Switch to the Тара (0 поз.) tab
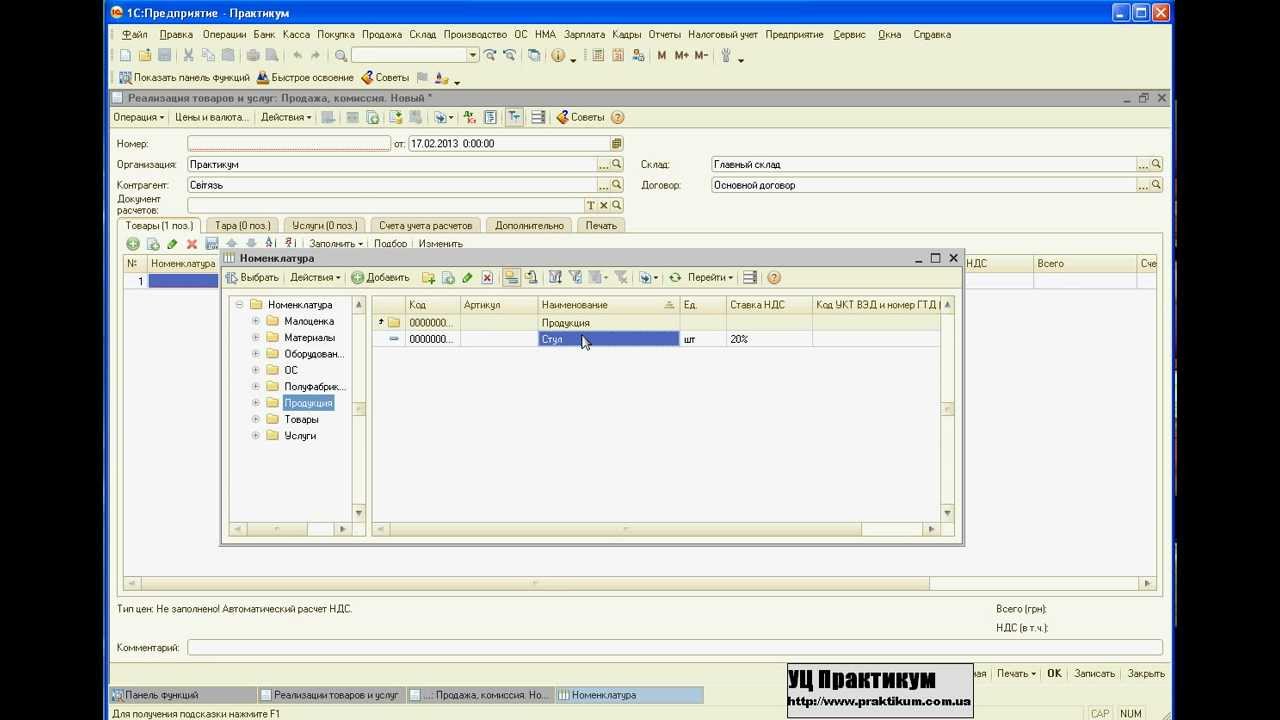This screenshot has height=720, width=1280. (242, 225)
